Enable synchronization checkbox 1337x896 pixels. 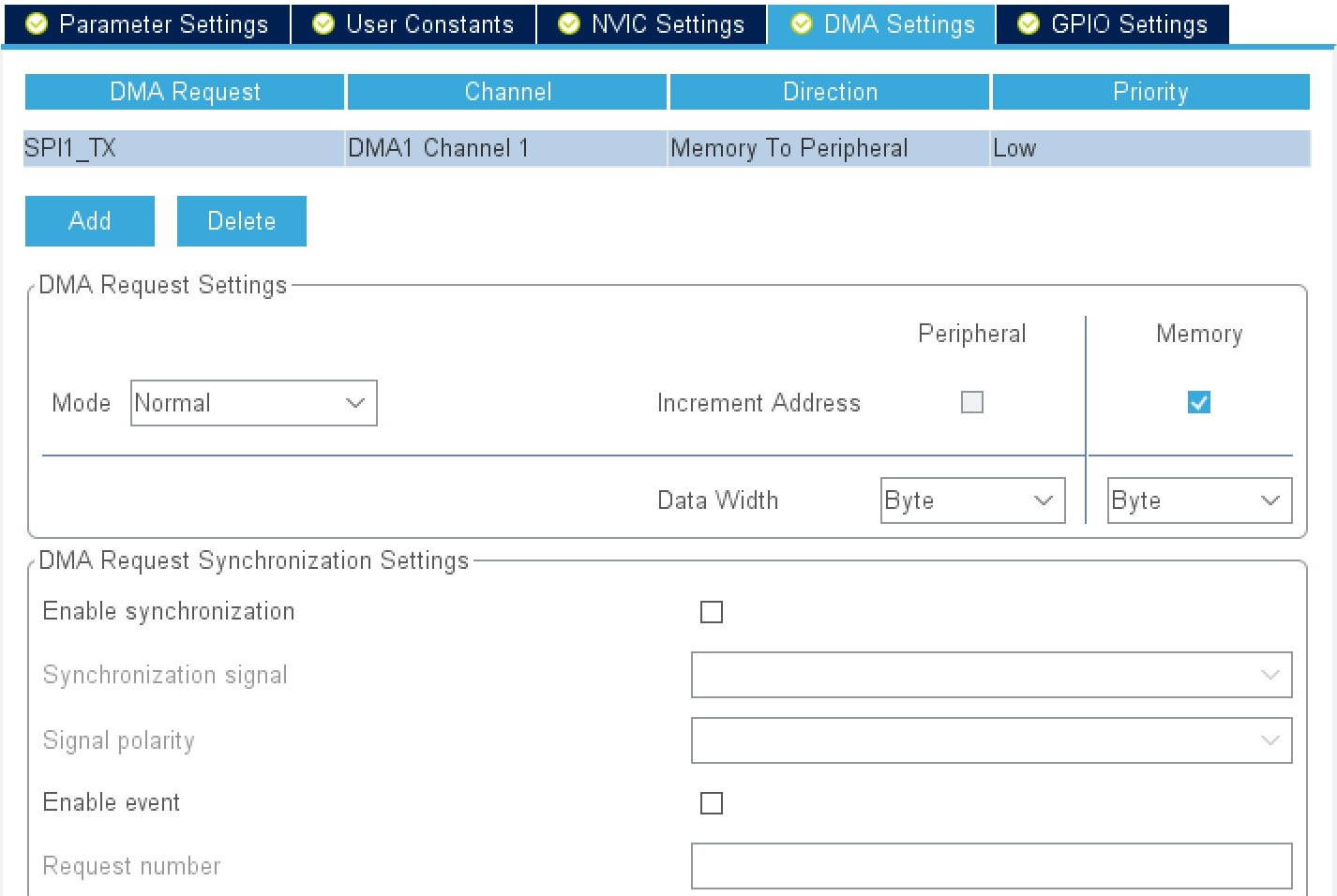[712, 612]
